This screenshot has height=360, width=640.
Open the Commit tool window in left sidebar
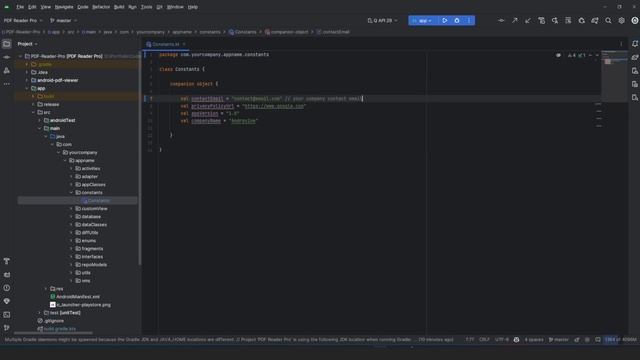pyautogui.click(x=7, y=57)
